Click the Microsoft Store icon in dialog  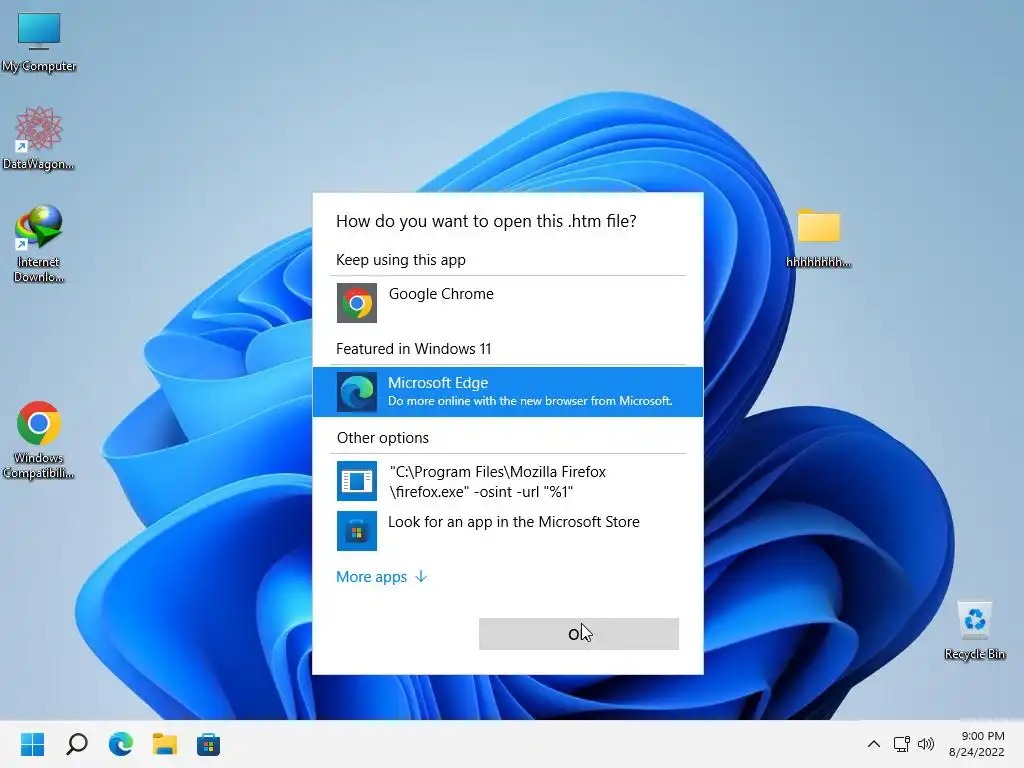click(x=357, y=531)
